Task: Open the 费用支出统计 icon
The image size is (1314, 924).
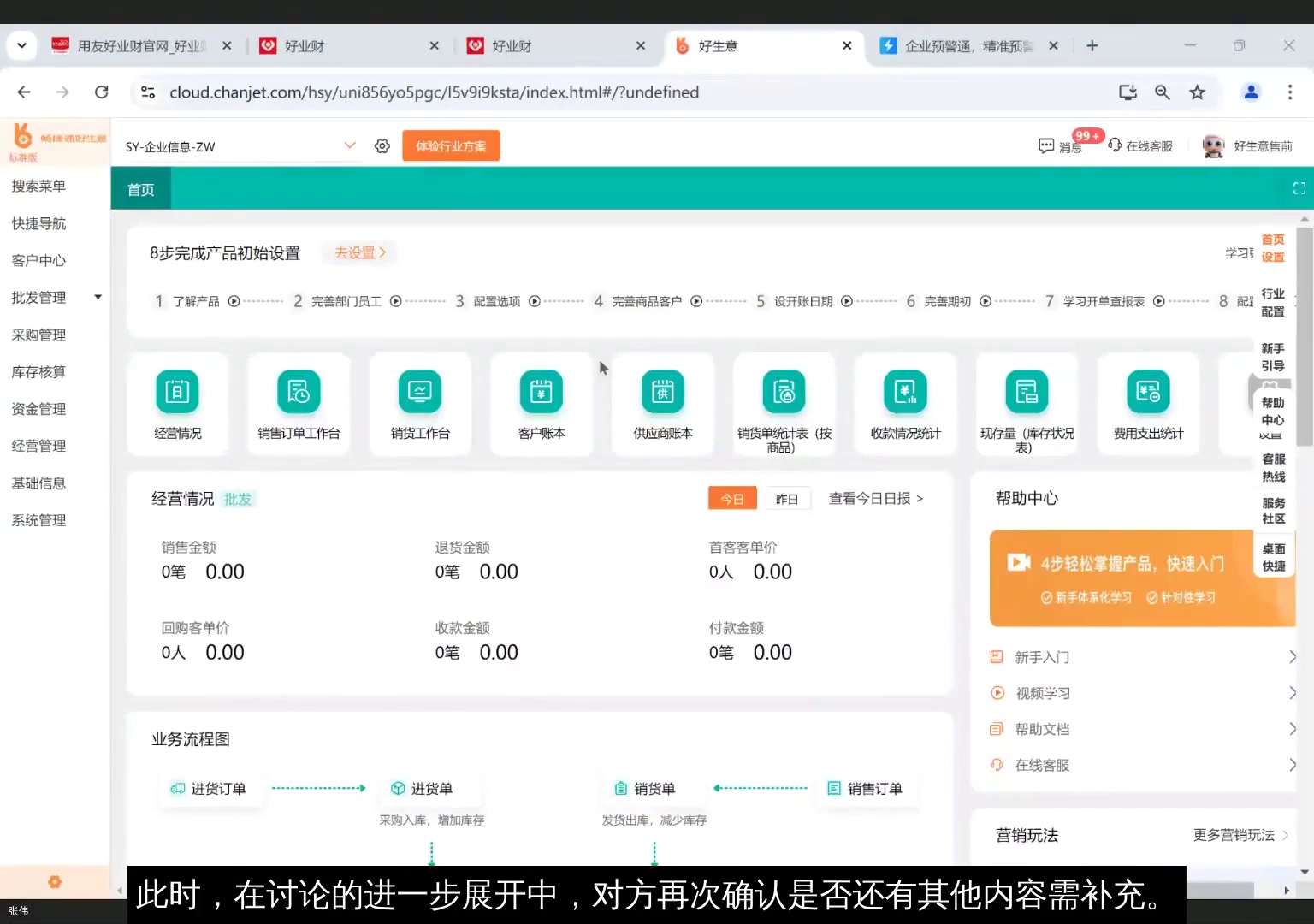Action: tap(1148, 402)
